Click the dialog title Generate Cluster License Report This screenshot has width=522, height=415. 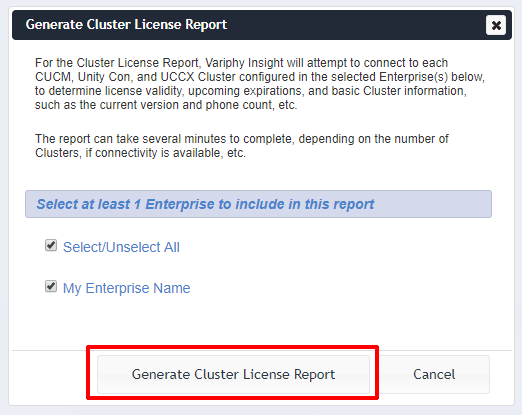(x=126, y=25)
